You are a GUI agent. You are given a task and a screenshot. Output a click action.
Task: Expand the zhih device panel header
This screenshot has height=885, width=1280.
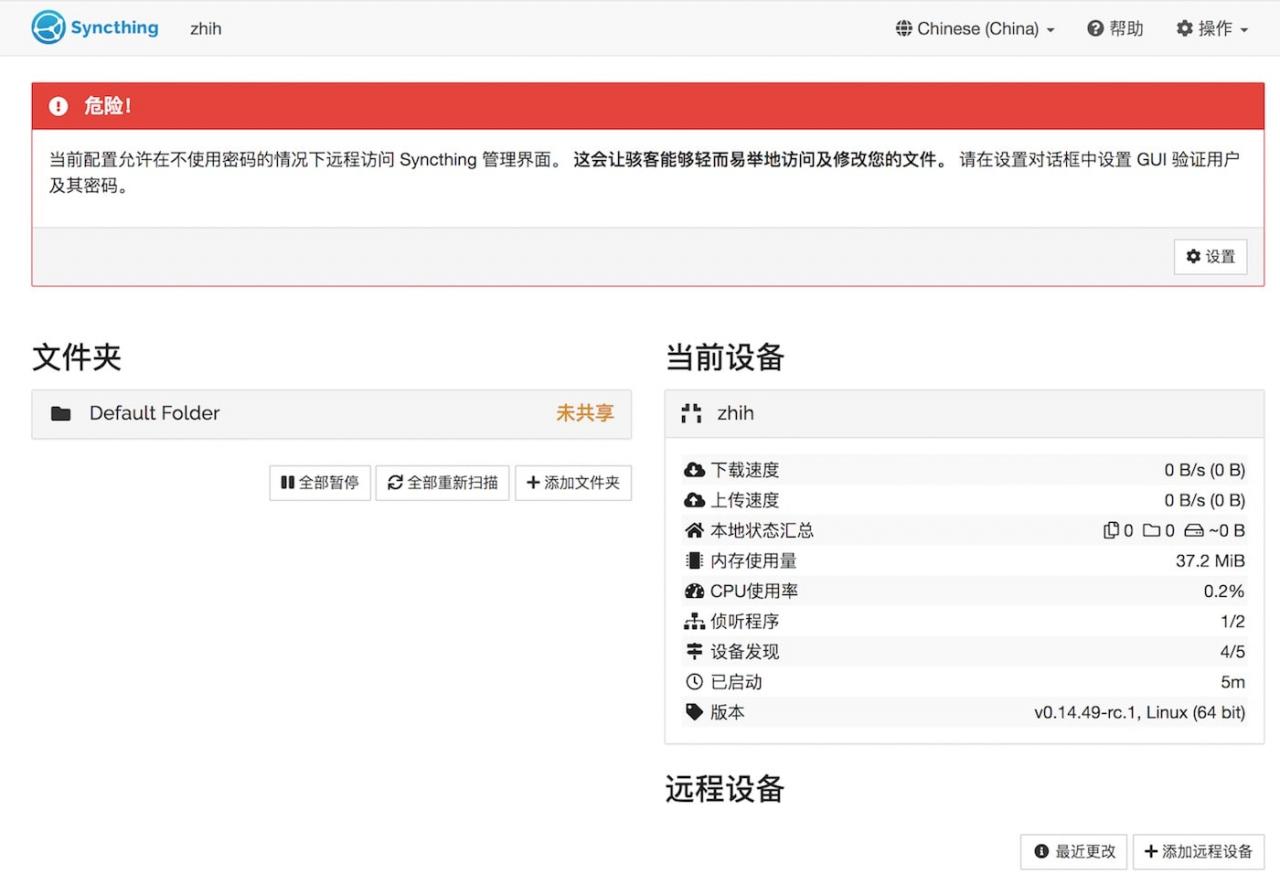point(964,413)
